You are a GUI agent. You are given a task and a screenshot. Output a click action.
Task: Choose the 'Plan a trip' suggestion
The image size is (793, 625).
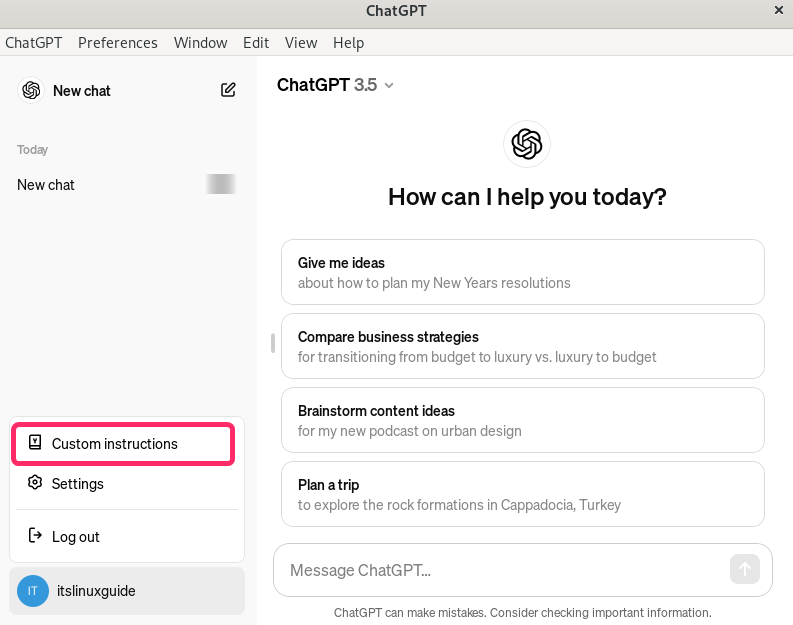pos(522,494)
